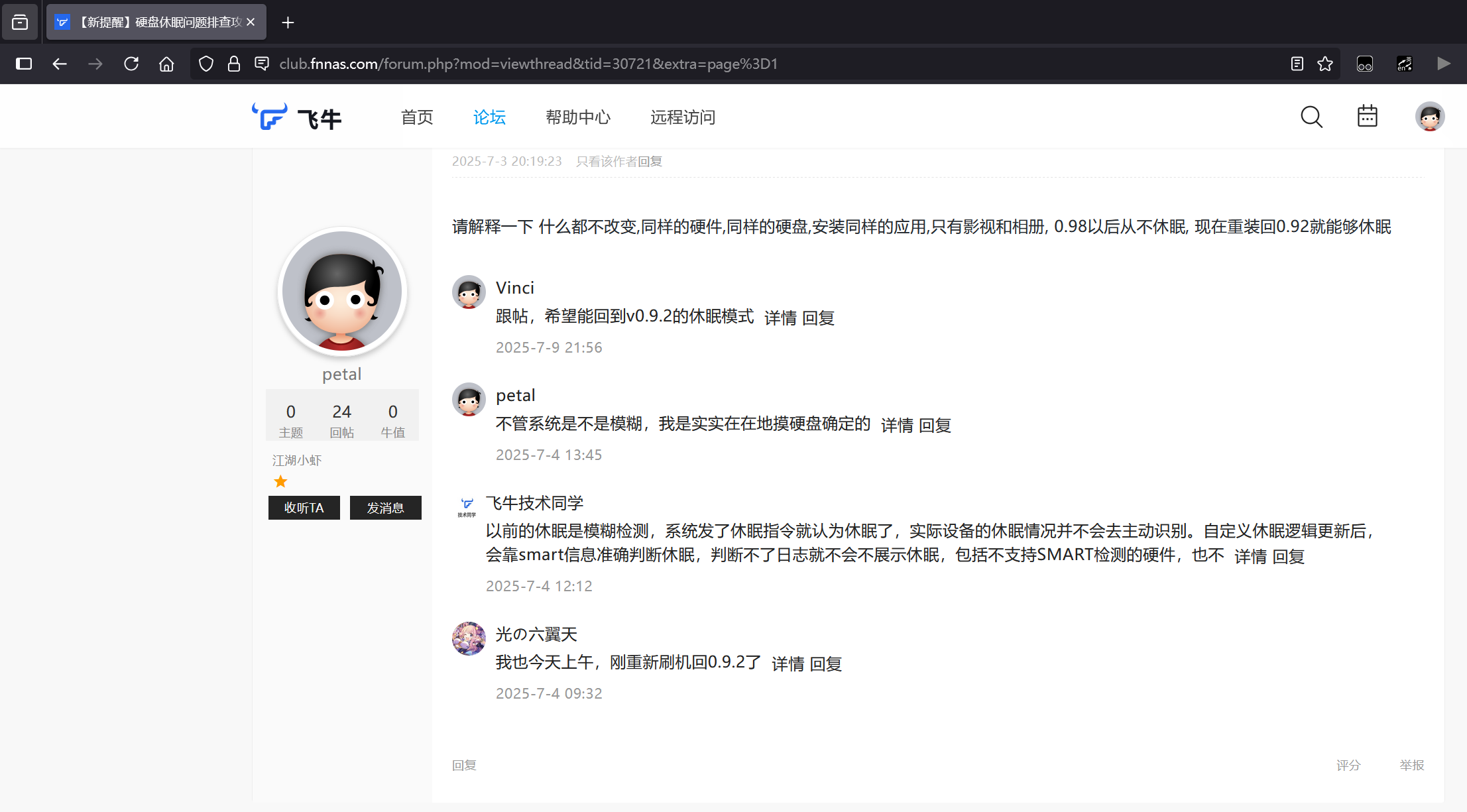This screenshot has width=1467, height=812.
Task: Open the 论坛 navigation tab
Action: (x=489, y=117)
